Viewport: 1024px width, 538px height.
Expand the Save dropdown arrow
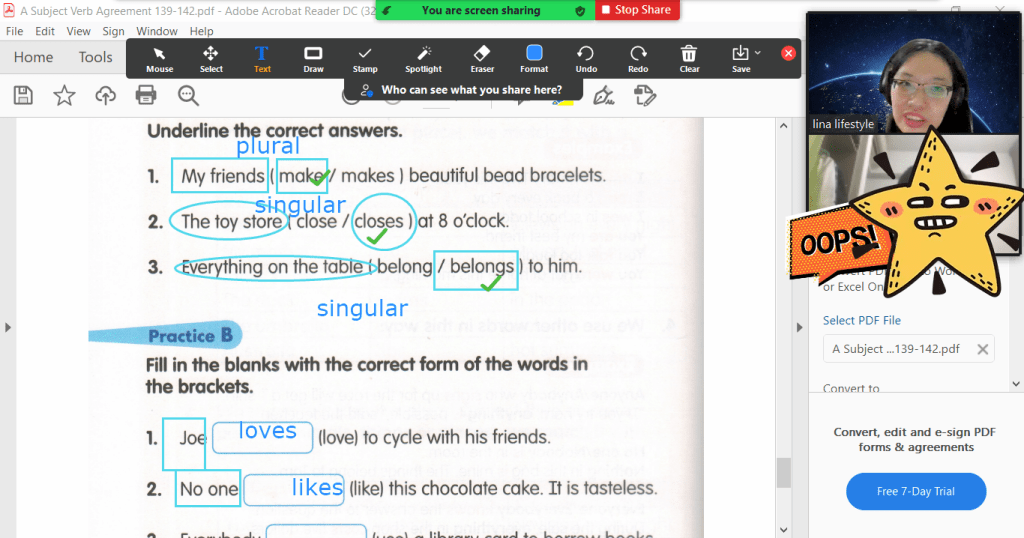pyautogui.click(x=758, y=53)
